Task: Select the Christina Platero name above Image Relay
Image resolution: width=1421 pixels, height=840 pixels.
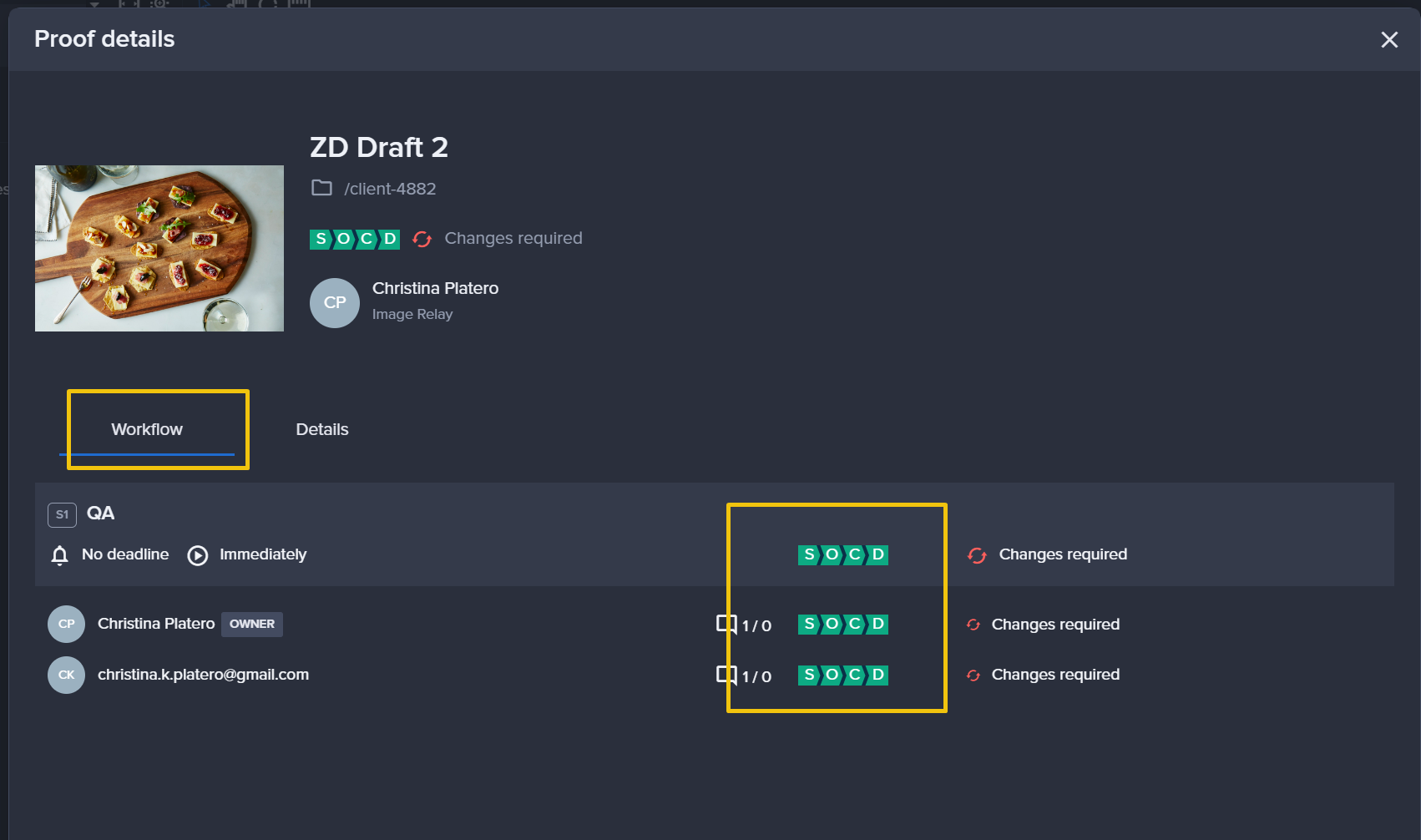Action: click(x=435, y=288)
